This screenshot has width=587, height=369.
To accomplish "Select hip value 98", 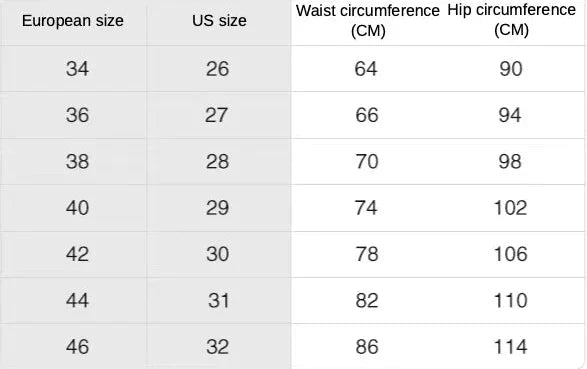I will coord(510,162).
